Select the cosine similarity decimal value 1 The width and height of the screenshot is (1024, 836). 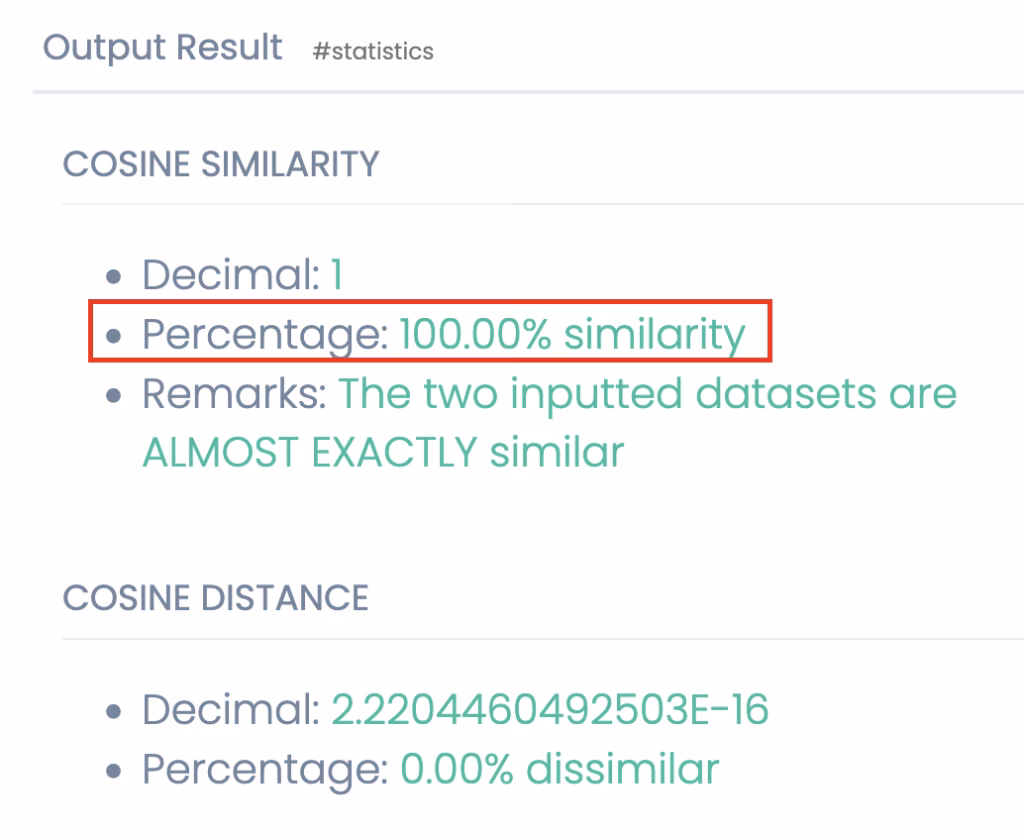coord(336,274)
